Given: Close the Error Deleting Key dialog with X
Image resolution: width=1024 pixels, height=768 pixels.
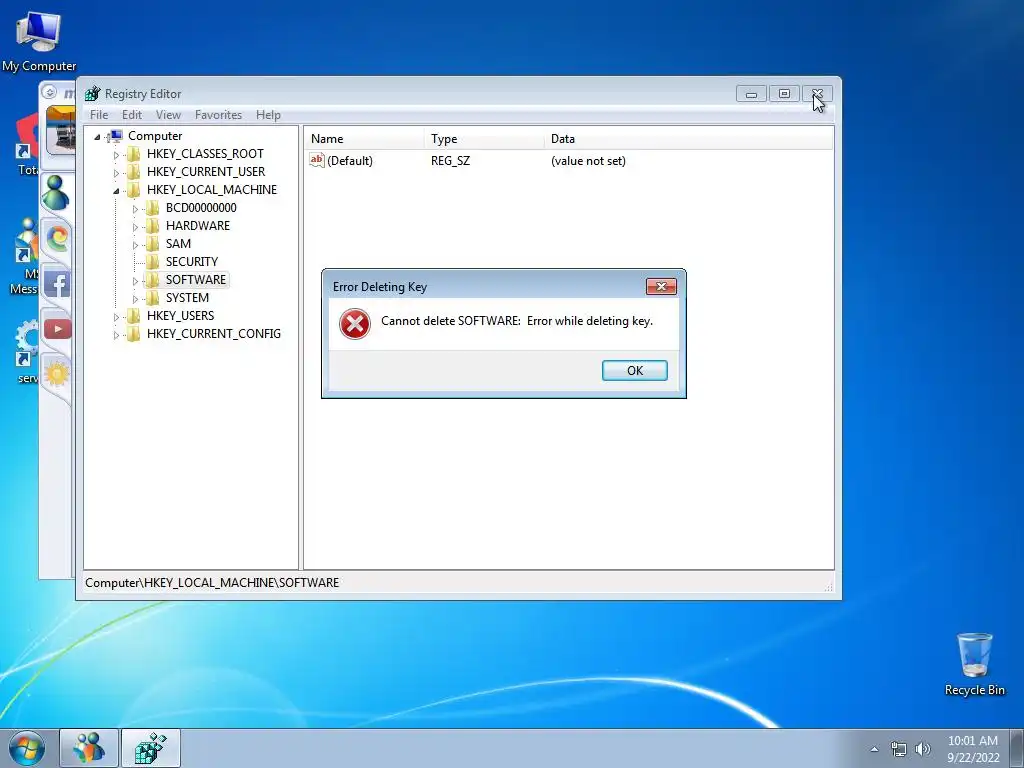Looking at the screenshot, I should click(661, 286).
